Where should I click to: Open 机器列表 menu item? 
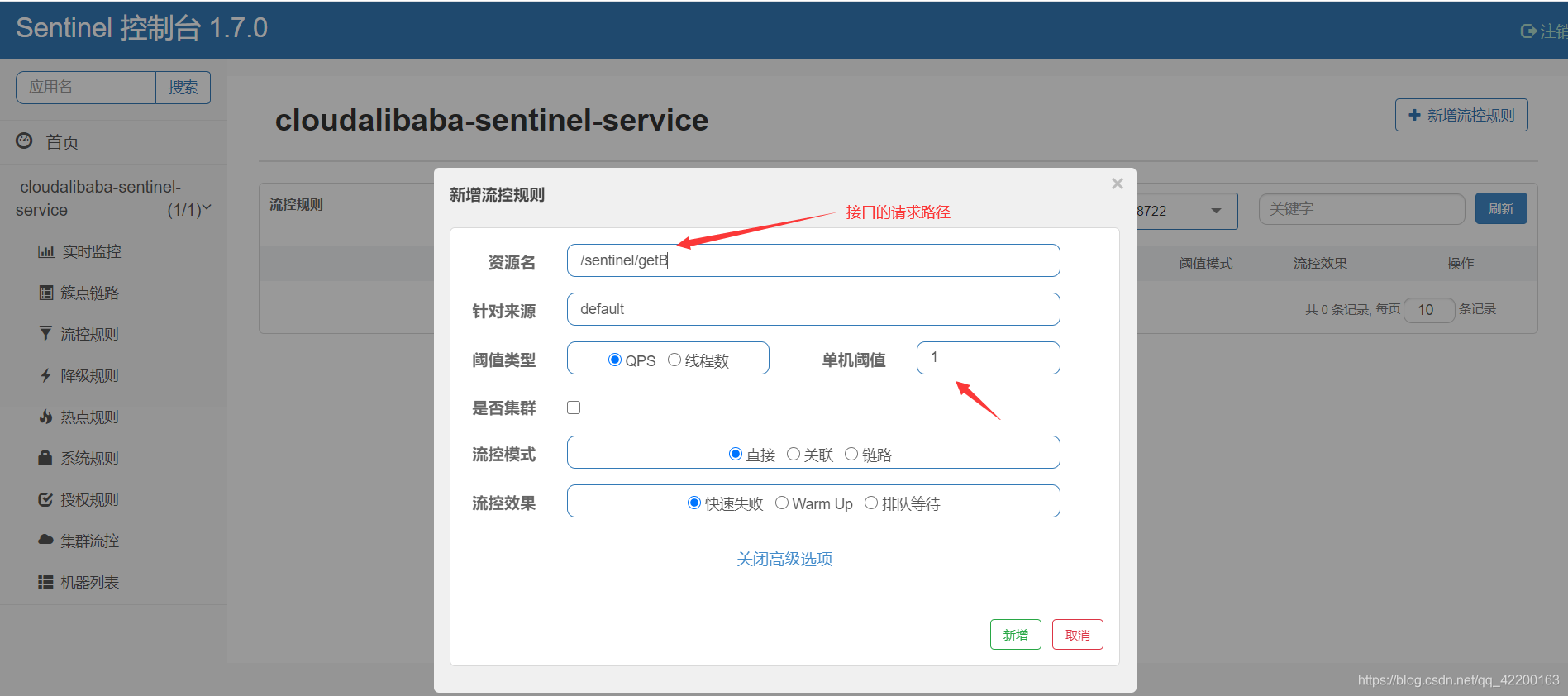[89, 582]
